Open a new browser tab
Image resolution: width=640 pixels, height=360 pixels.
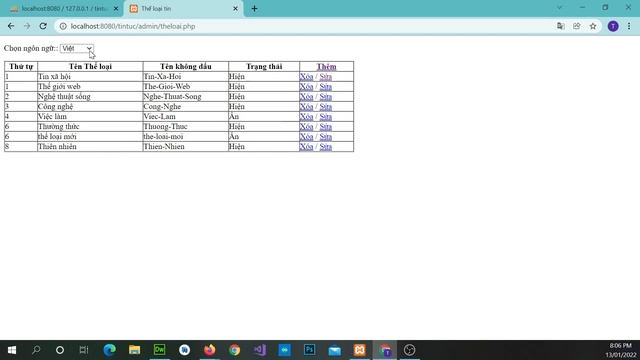254,9
